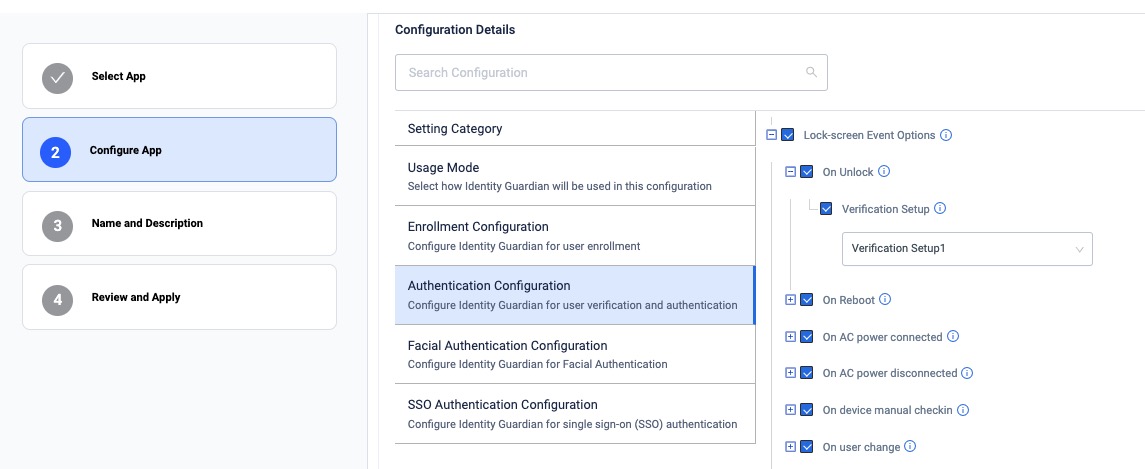Click info icon beside Lock-screen Event Options
The image size is (1145, 469).
pos(946,135)
